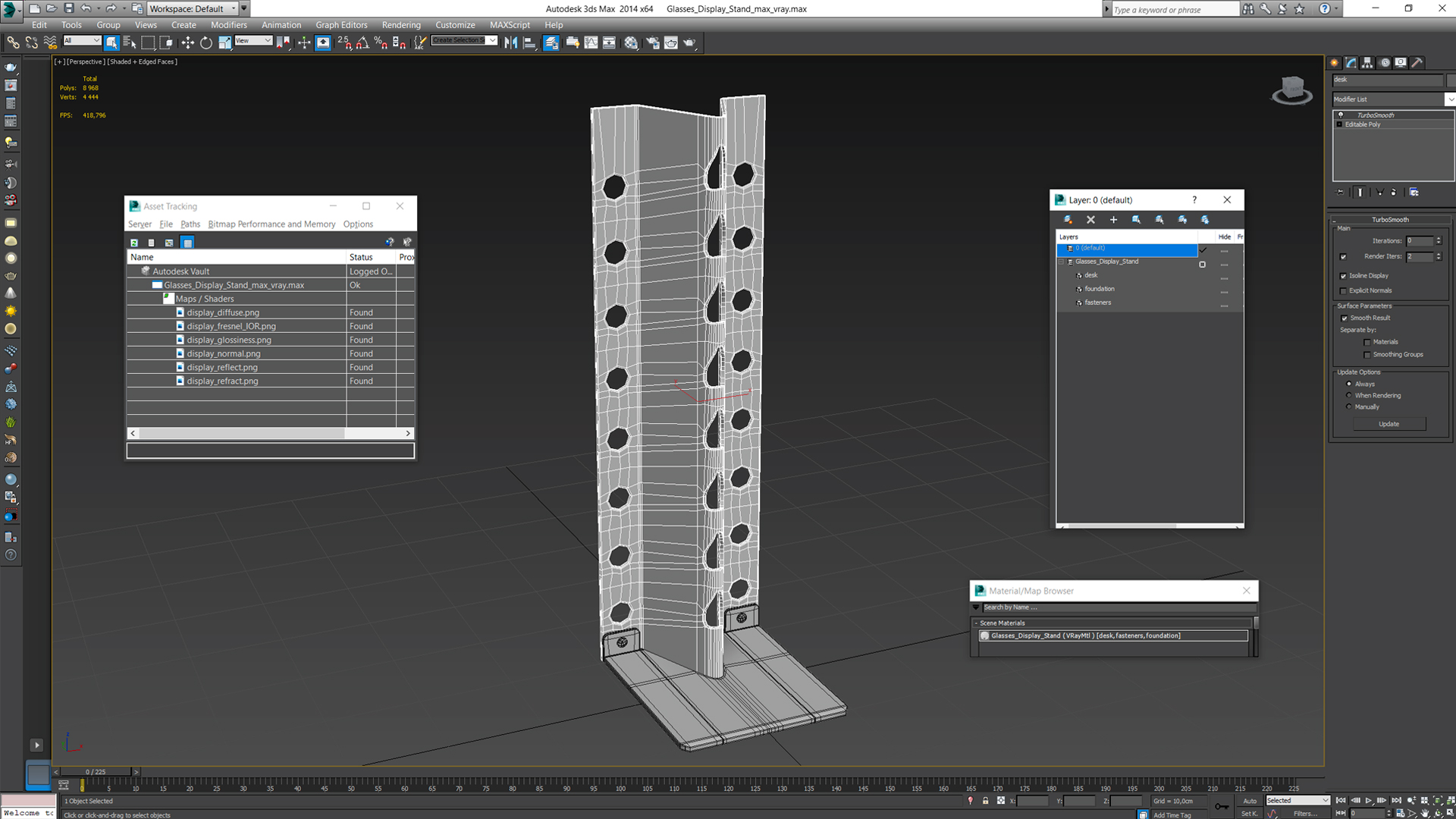Click the render teapot icon

click(x=689, y=43)
